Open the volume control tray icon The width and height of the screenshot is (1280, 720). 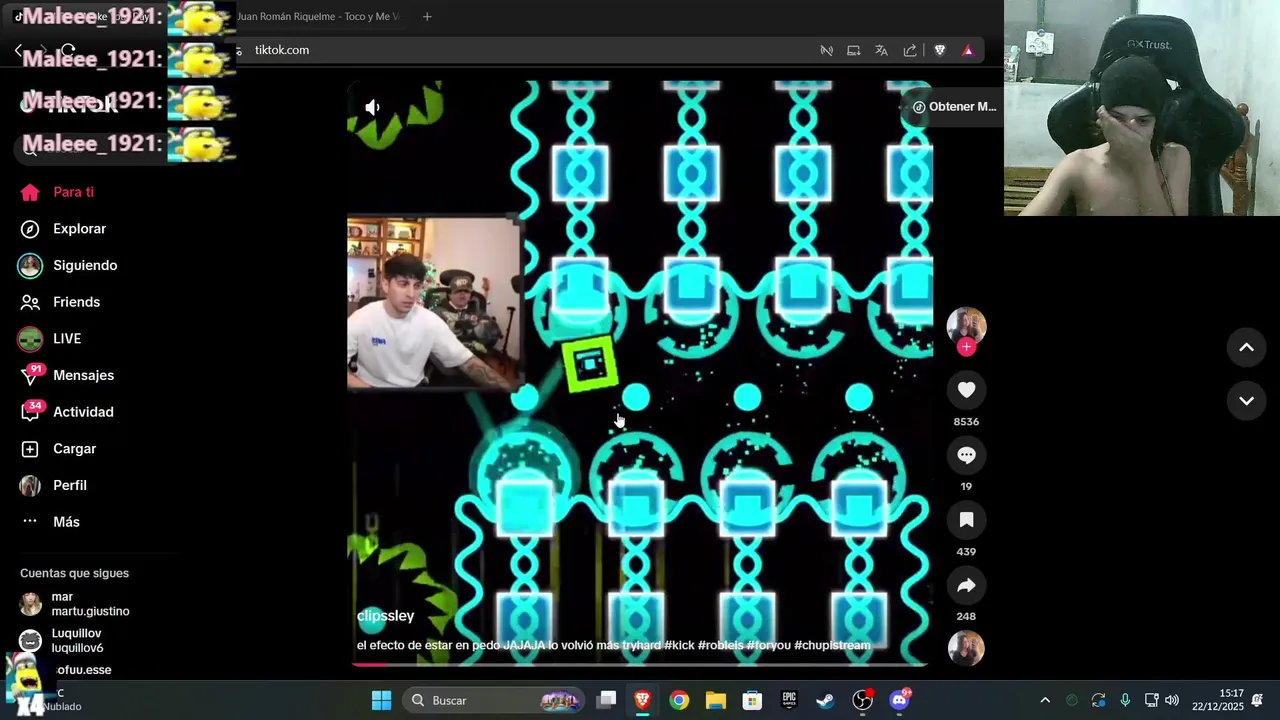[x=1172, y=700]
